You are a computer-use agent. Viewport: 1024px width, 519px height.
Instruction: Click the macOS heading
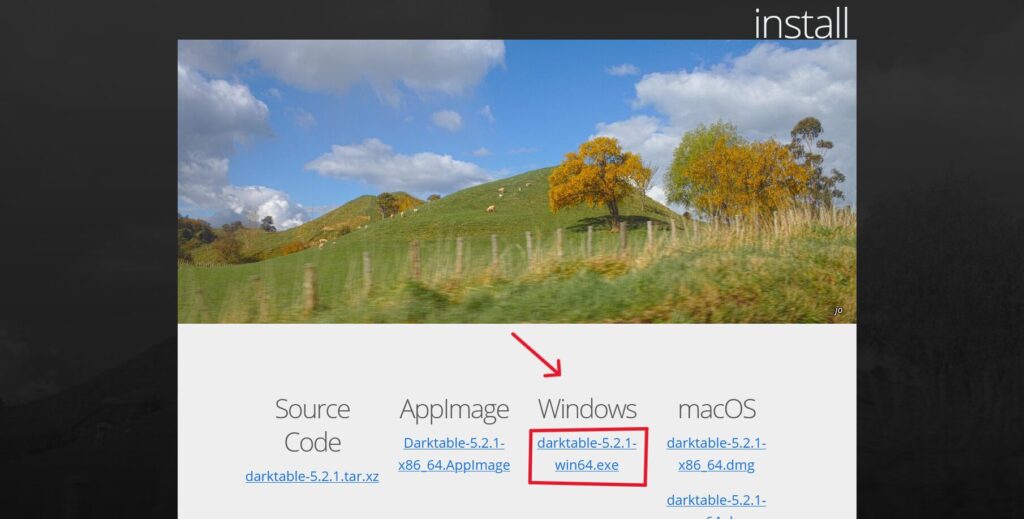(x=716, y=409)
